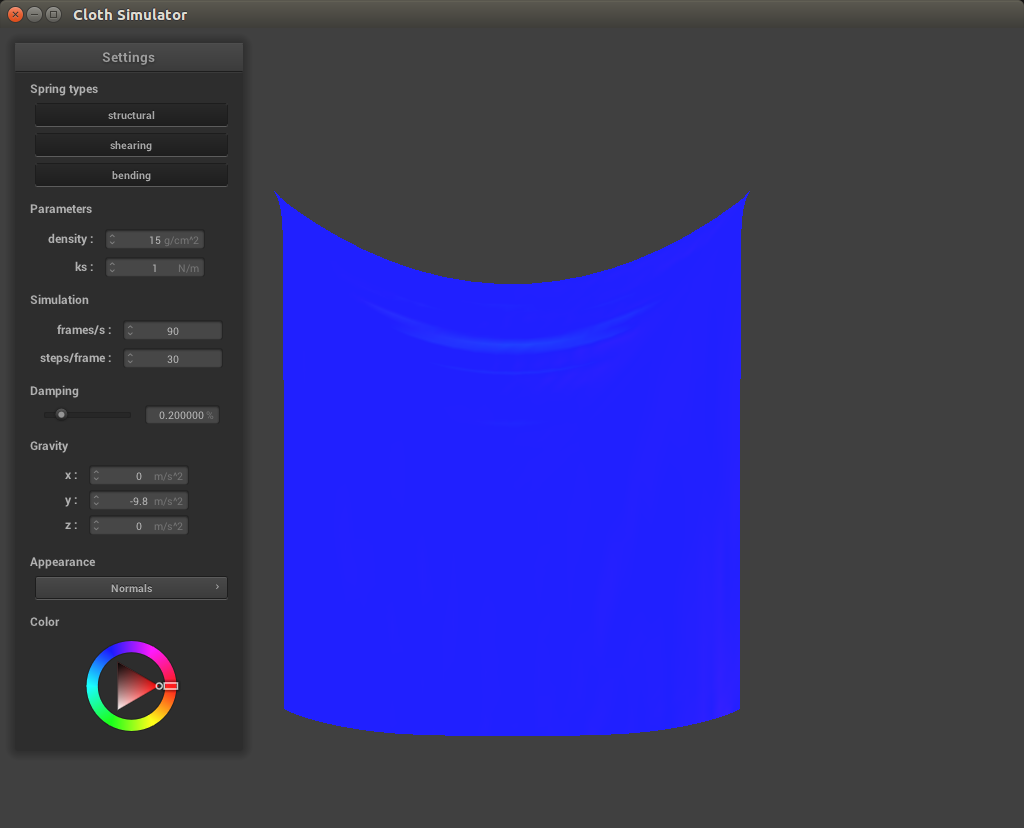The width and height of the screenshot is (1024, 828).
Task: Click the density spinner arrows
Action: 112,240
